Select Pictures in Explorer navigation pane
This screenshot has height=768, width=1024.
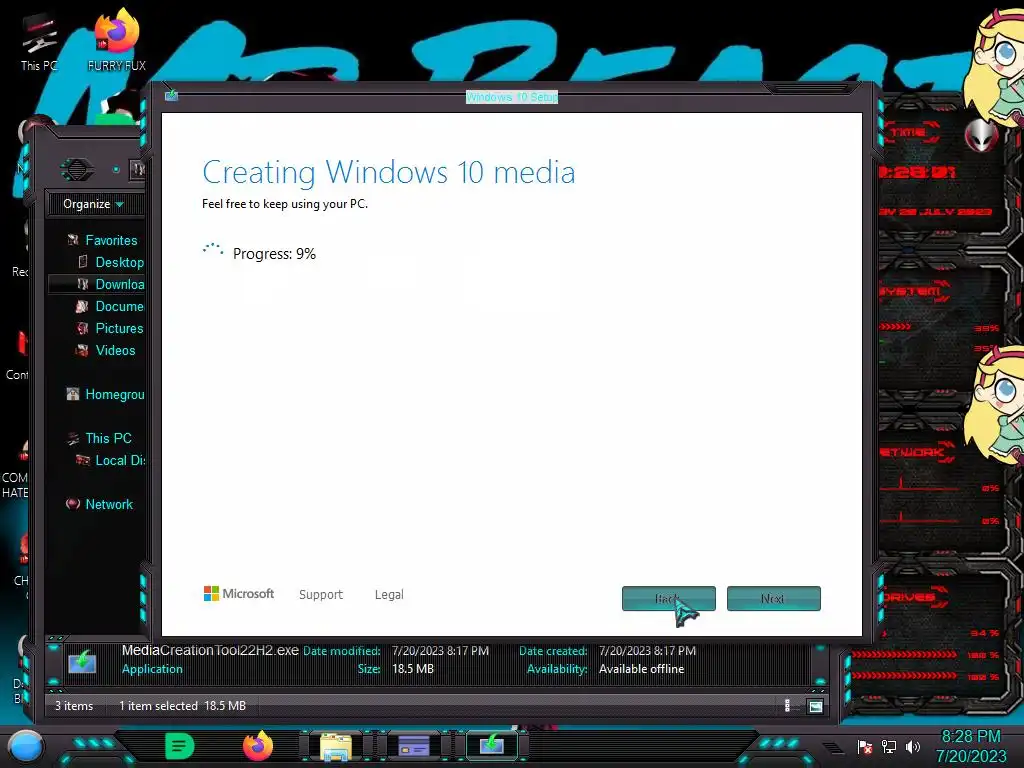pos(119,328)
